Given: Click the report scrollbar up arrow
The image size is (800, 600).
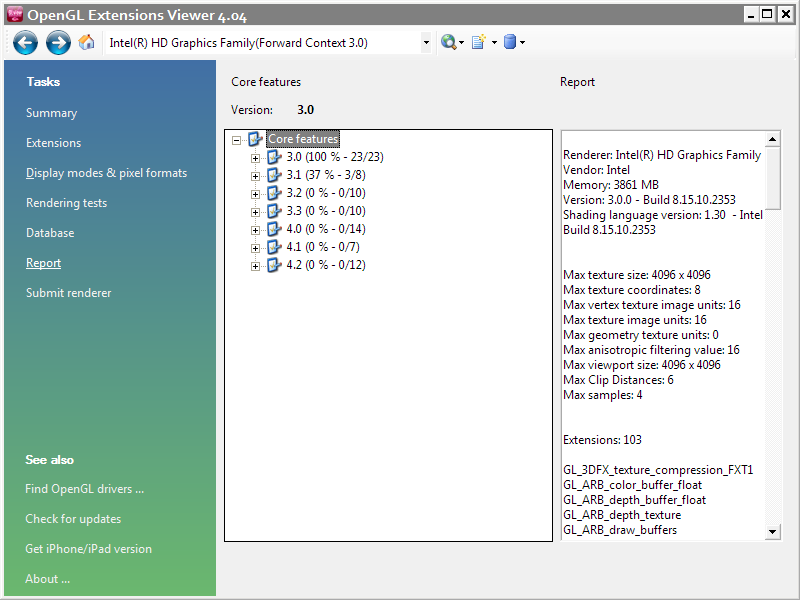Looking at the screenshot, I should point(772,139).
